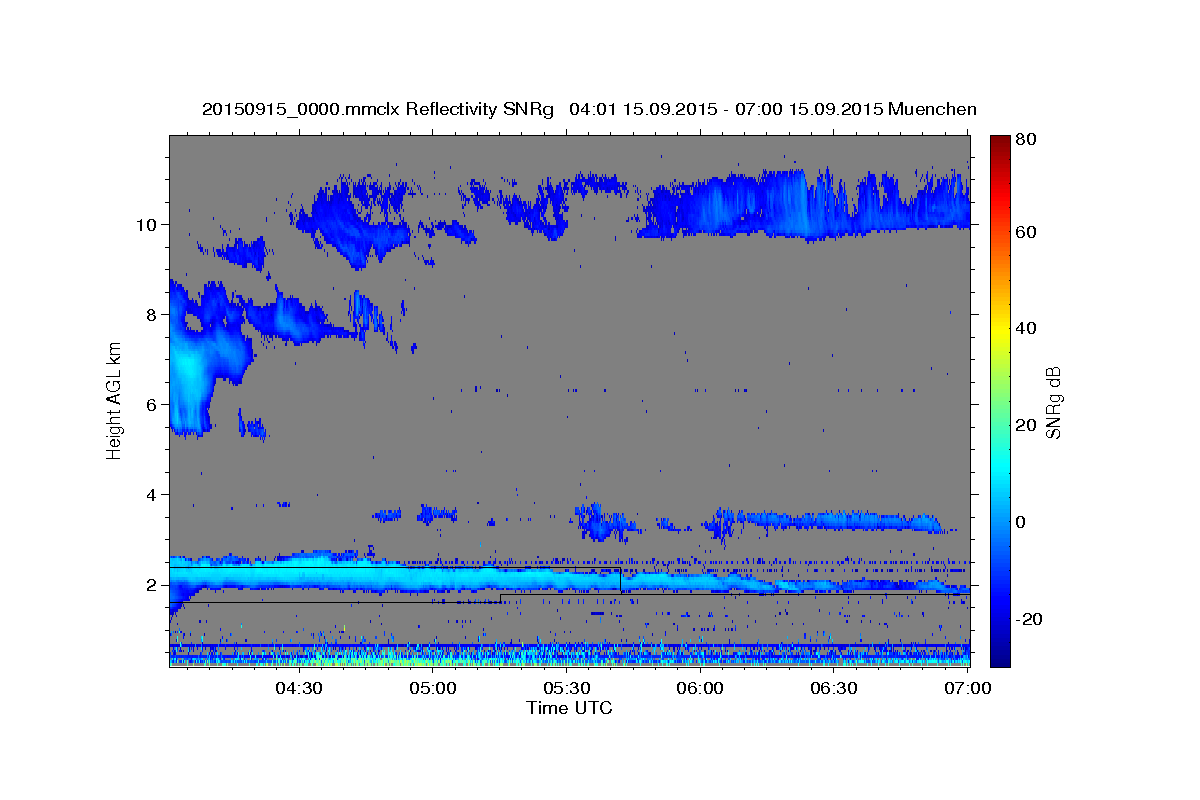Click the plot title text starting with 20150915_0000.mmclx
The width and height of the screenshot is (1200, 800).
(x=589, y=109)
